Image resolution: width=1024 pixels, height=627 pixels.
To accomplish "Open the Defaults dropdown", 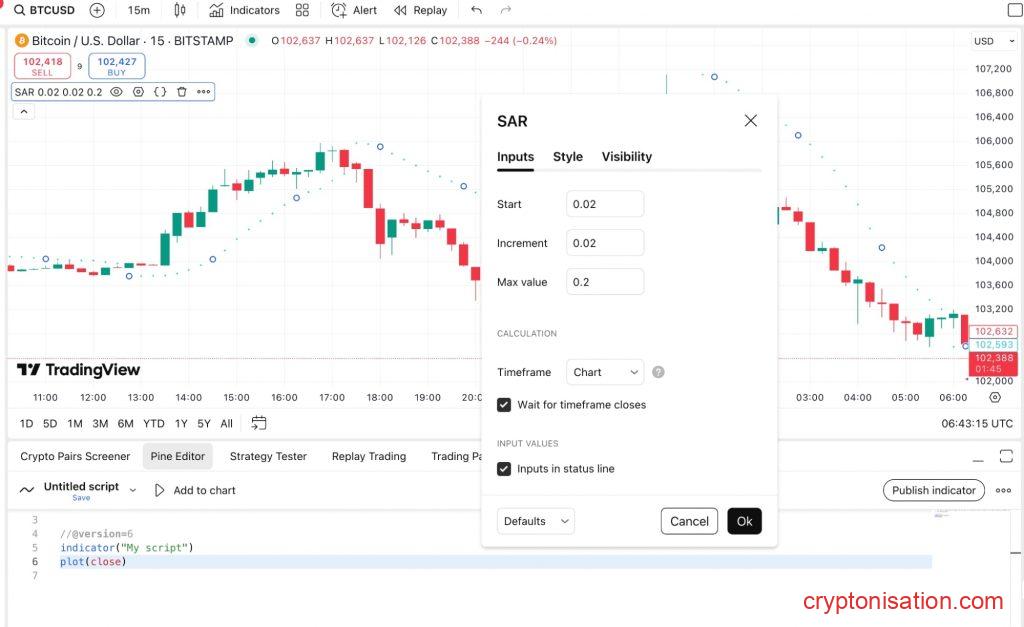I will click(536, 521).
